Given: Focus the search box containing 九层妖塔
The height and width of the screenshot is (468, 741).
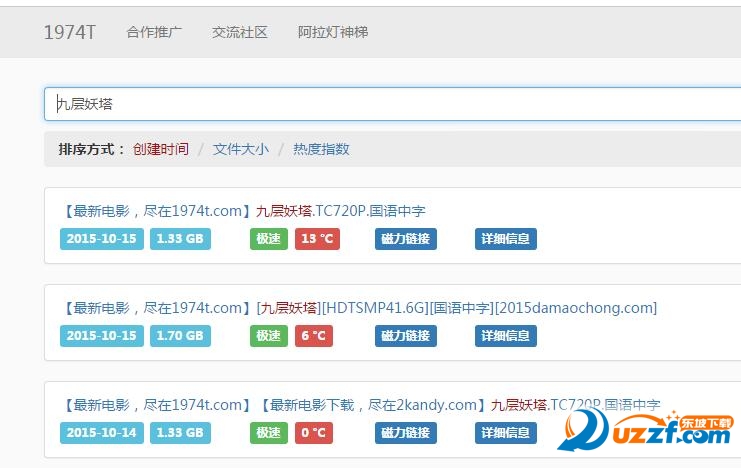Looking at the screenshot, I should pyautogui.click(x=393, y=104).
